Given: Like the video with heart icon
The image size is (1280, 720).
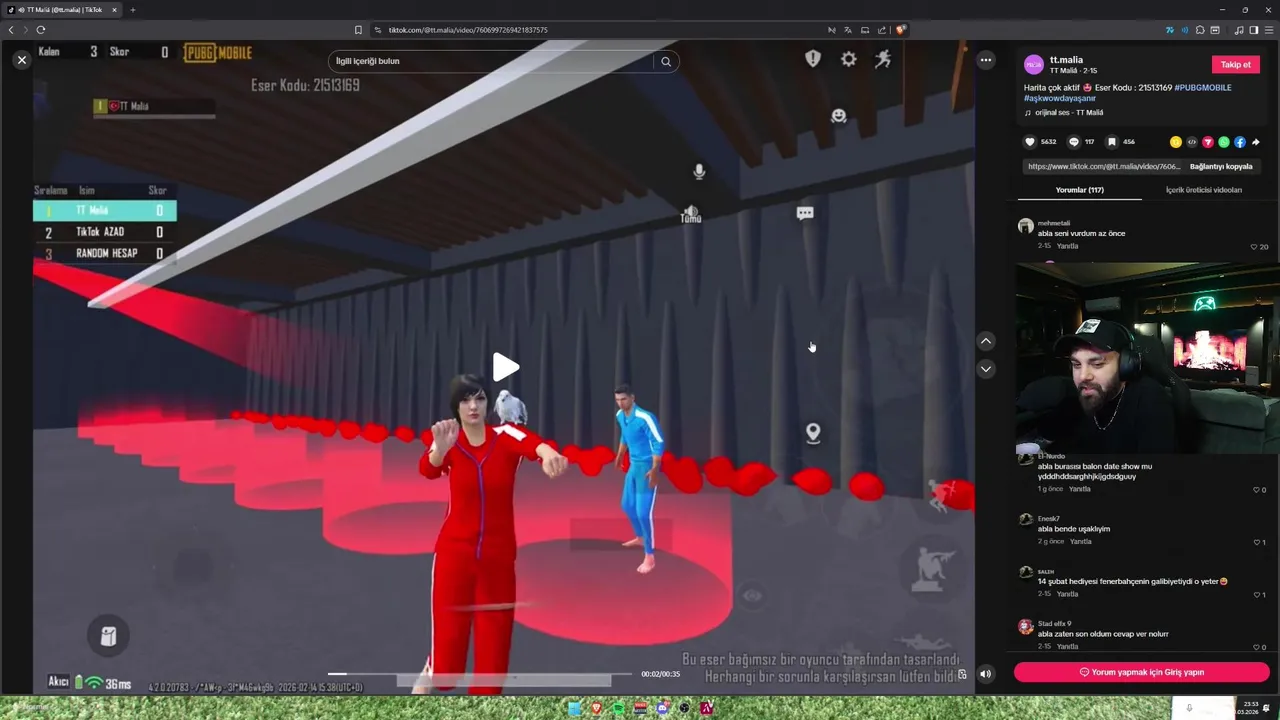Looking at the screenshot, I should click(x=1030, y=142).
